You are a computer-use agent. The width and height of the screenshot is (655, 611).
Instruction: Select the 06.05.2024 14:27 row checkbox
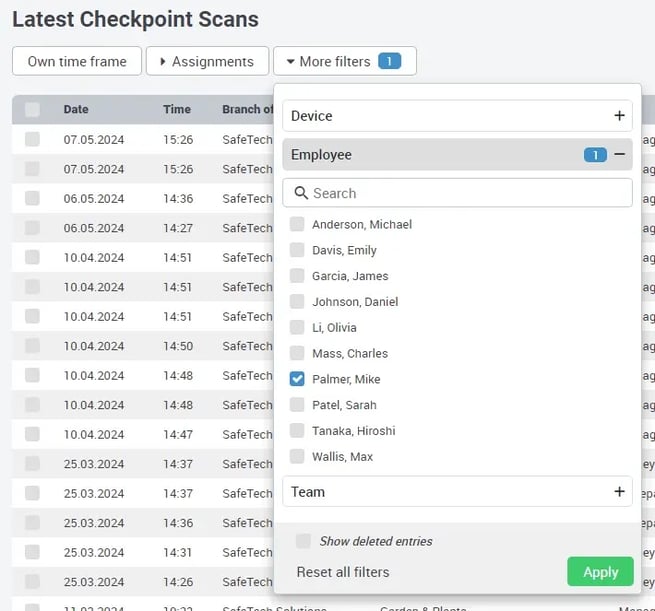point(32,228)
